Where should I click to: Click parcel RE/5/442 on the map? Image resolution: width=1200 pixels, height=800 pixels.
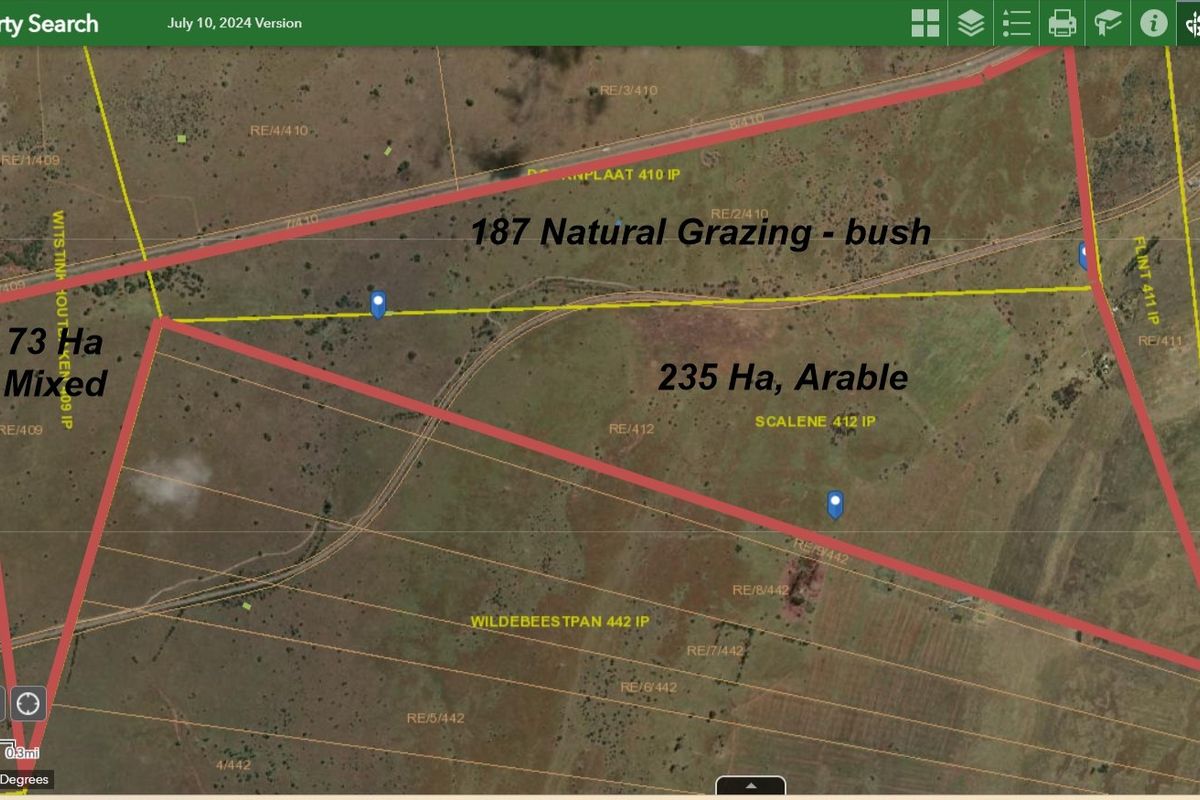pyautogui.click(x=435, y=718)
